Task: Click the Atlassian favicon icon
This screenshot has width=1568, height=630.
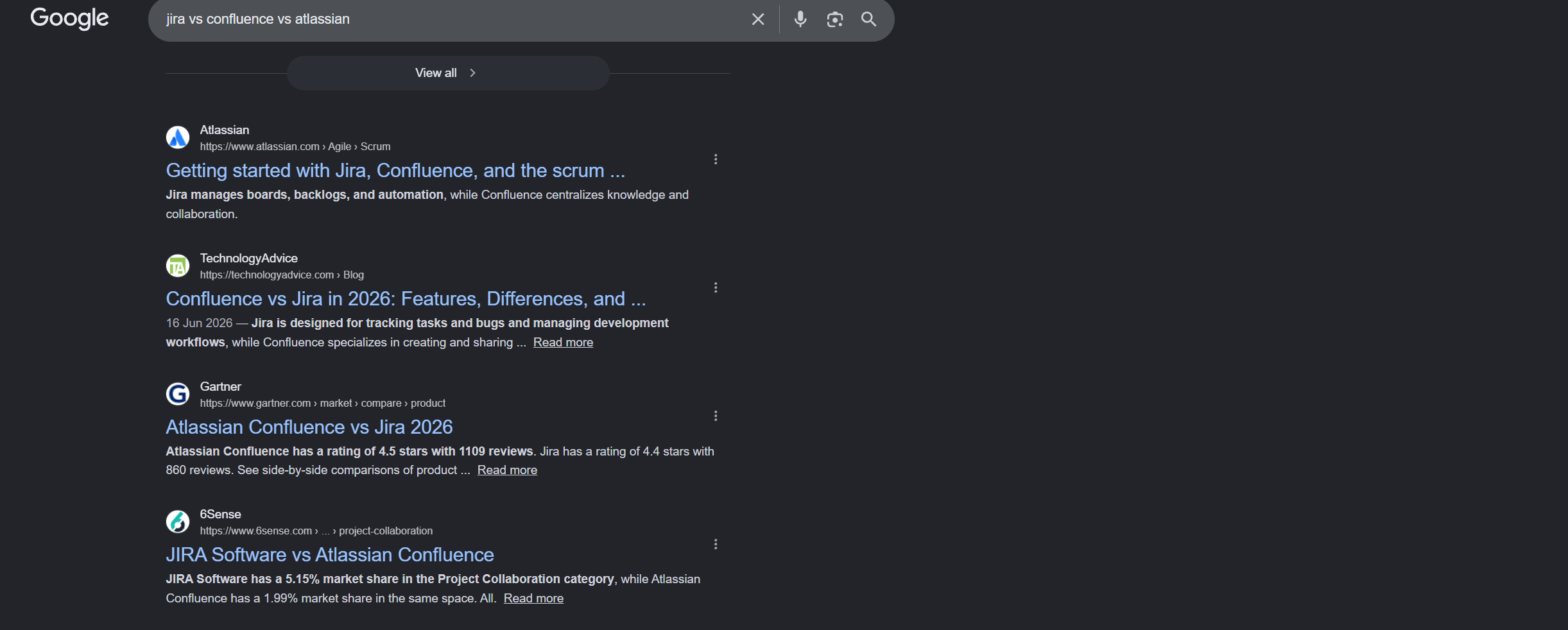Action: 178,137
